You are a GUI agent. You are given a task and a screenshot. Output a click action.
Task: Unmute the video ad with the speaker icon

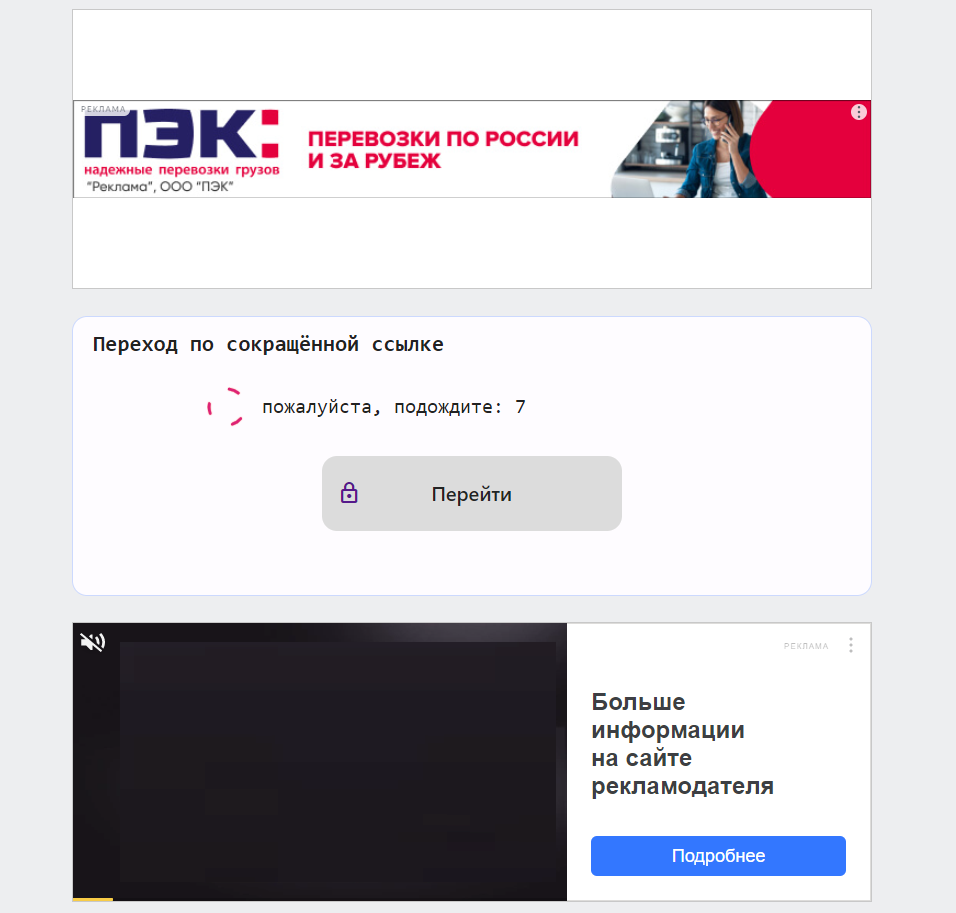click(93, 642)
